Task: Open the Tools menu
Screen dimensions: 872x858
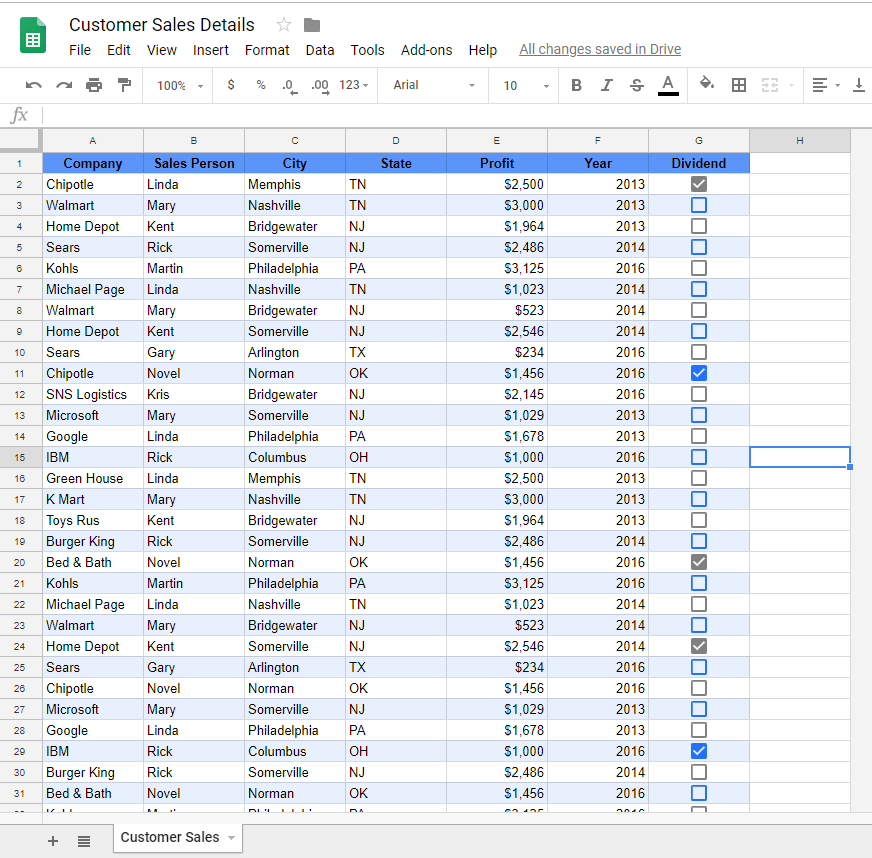Action: pyautogui.click(x=367, y=50)
